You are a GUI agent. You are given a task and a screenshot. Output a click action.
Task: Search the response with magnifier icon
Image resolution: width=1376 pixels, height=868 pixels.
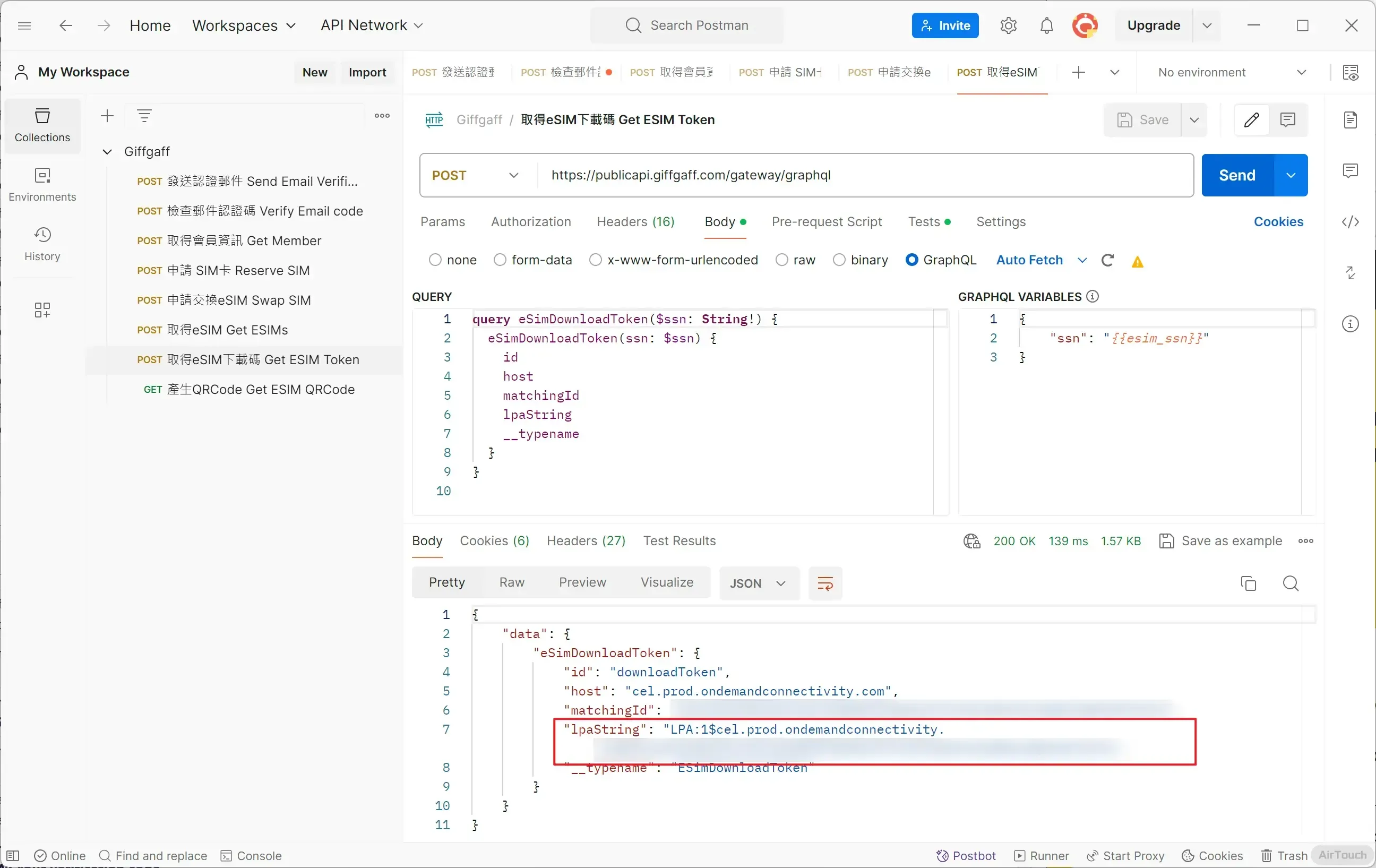1291,583
